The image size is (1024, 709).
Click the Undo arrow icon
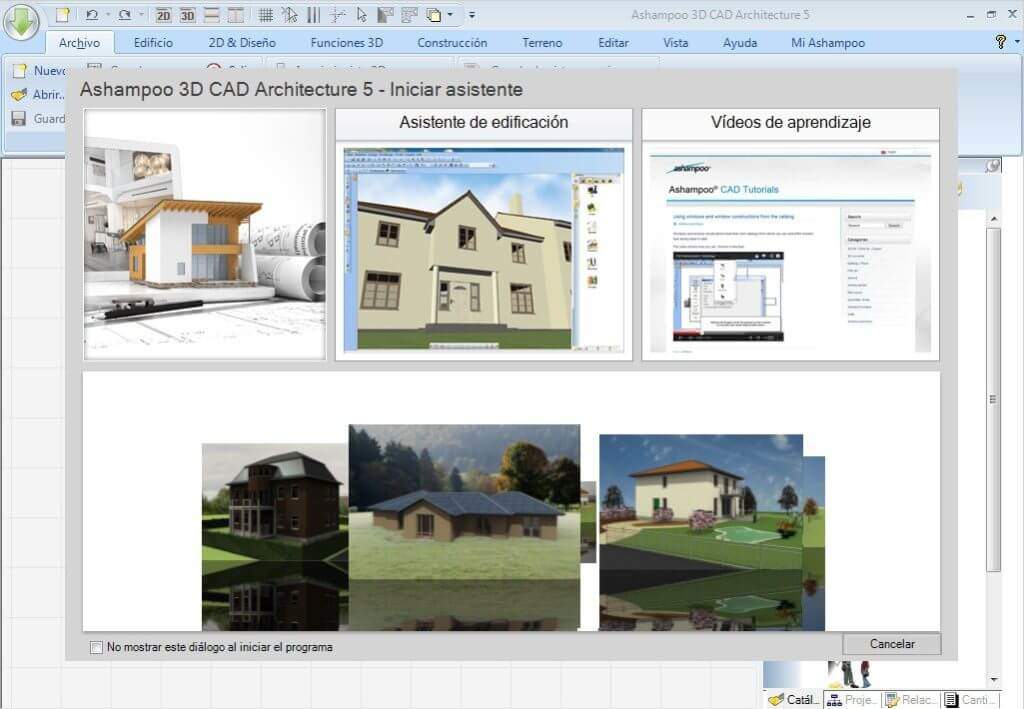click(91, 14)
